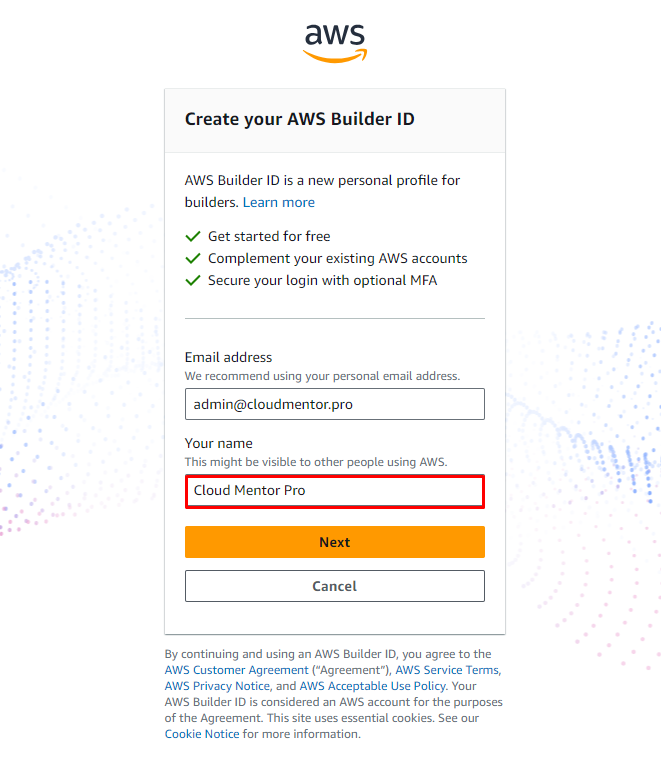Click the Secure your login with optional MFA text

(322, 281)
